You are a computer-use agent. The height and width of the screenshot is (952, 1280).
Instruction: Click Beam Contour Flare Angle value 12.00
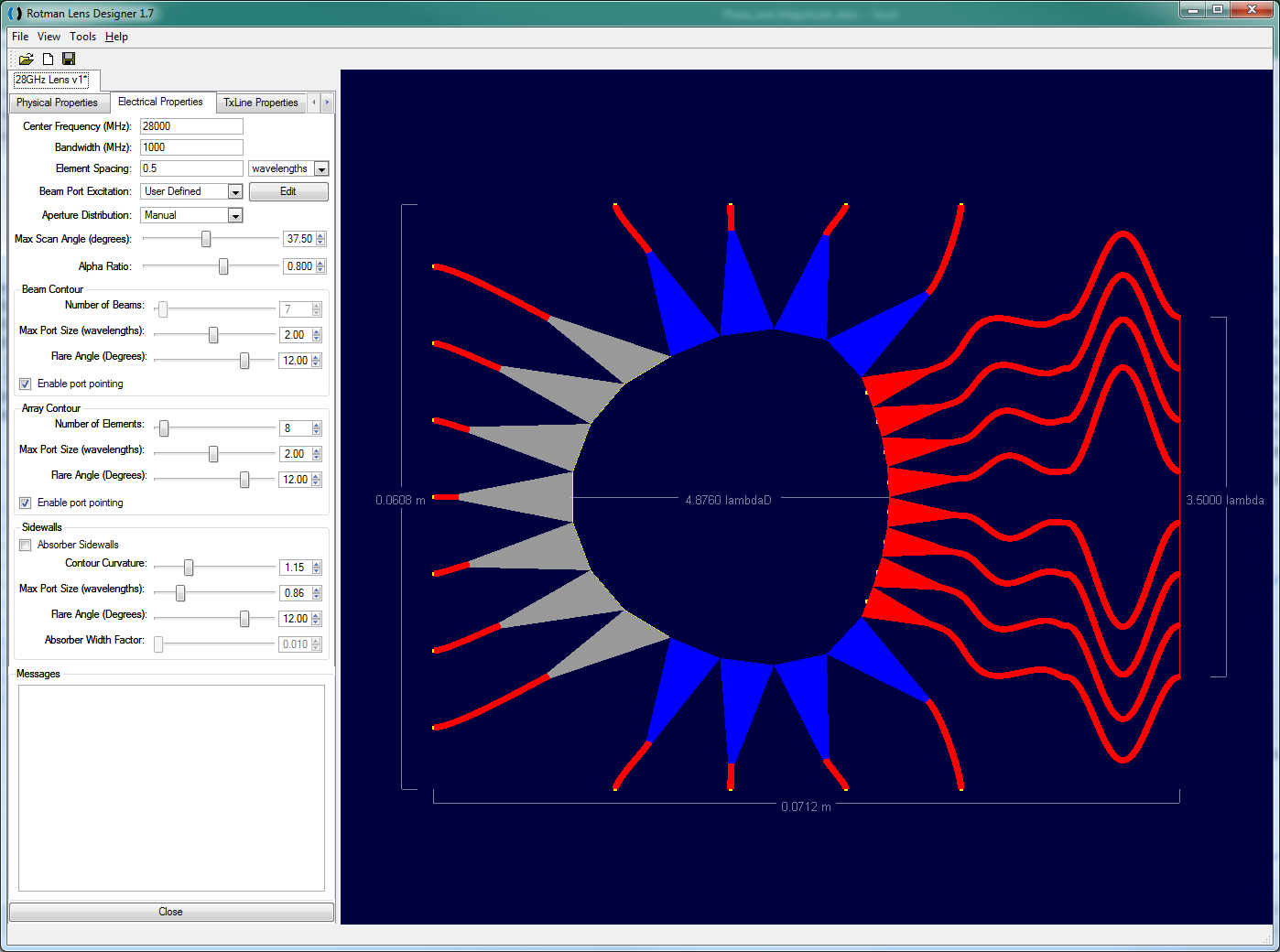[x=295, y=361]
